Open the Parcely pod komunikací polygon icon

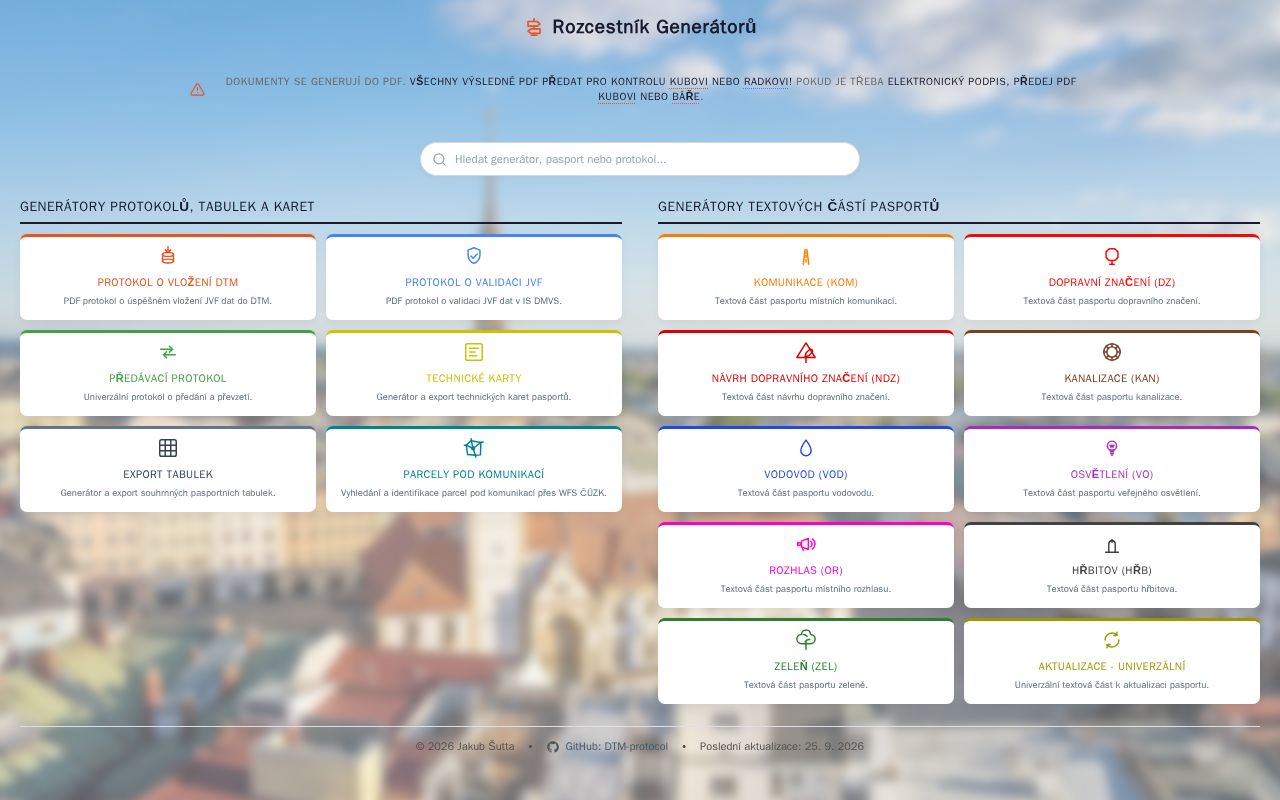coord(474,448)
